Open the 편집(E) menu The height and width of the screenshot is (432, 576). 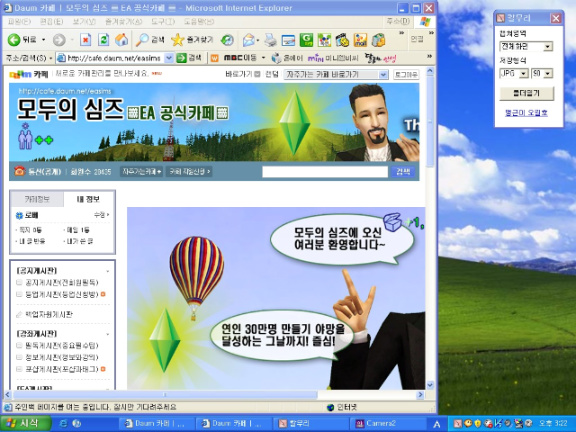[x=51, y=22]
